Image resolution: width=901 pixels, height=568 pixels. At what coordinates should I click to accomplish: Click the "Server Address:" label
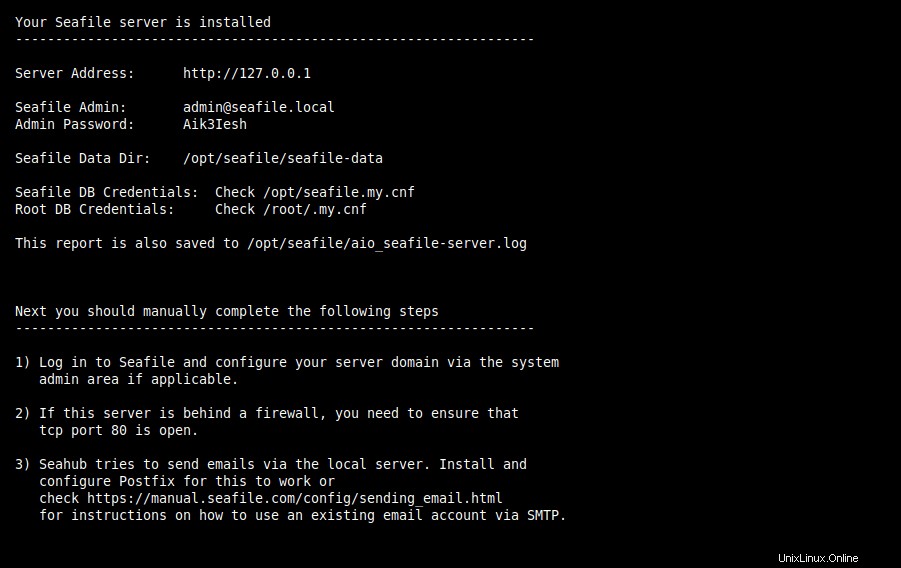[x=74, y=73]
